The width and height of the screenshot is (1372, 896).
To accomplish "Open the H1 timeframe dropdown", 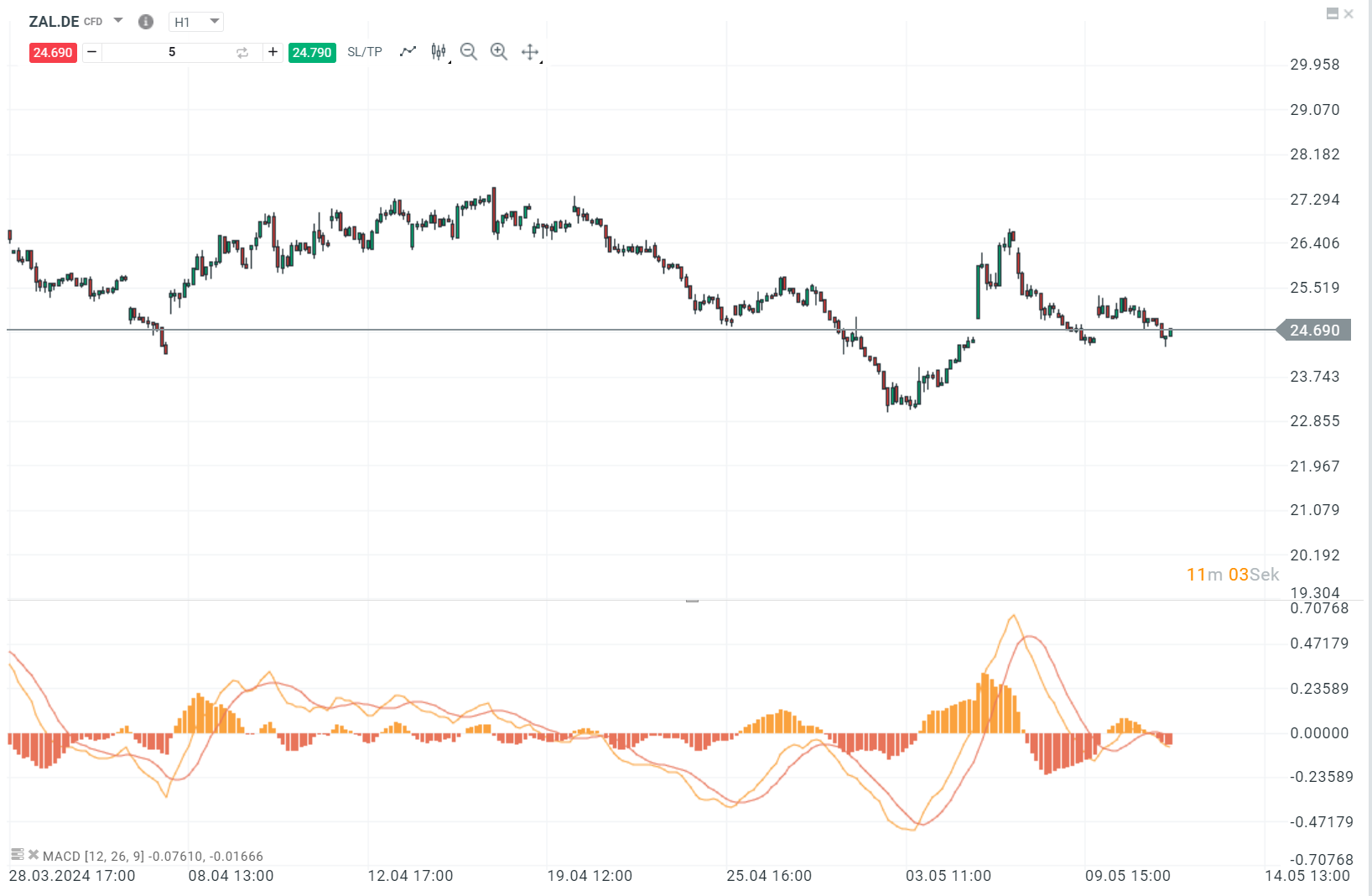I will click(x=196, y=22).
